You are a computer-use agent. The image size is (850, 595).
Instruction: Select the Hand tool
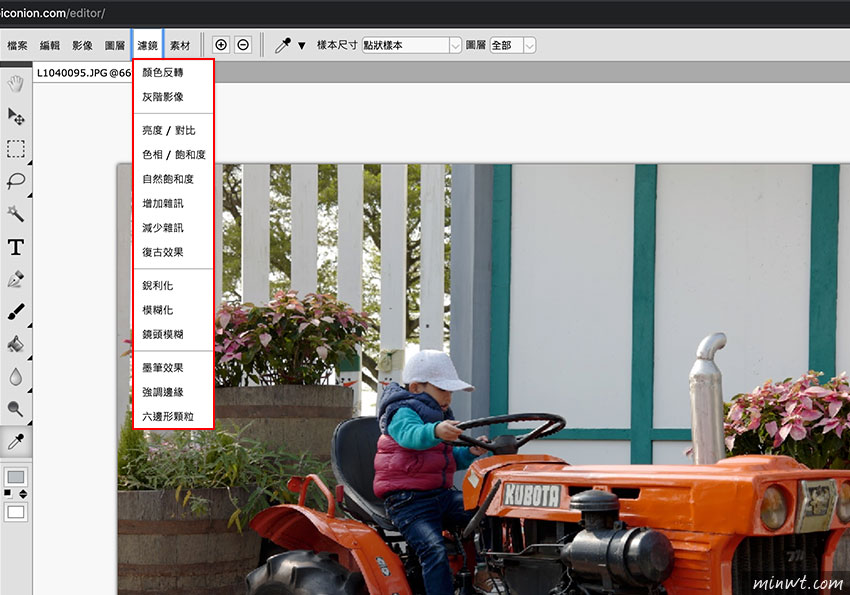pyautogui.click(x=16, y=84)
